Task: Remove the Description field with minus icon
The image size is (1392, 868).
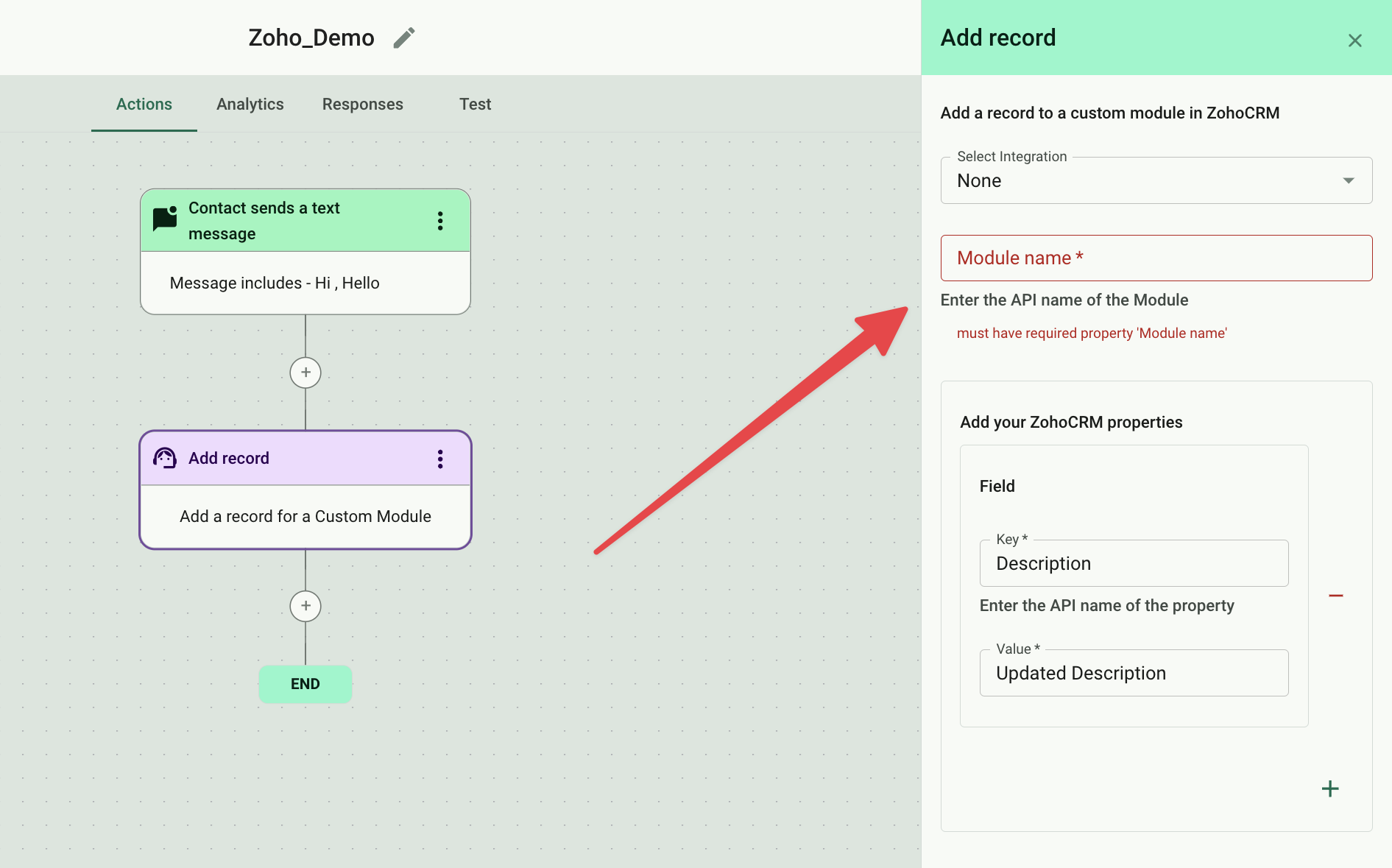Action: (x=1336, y=595)
